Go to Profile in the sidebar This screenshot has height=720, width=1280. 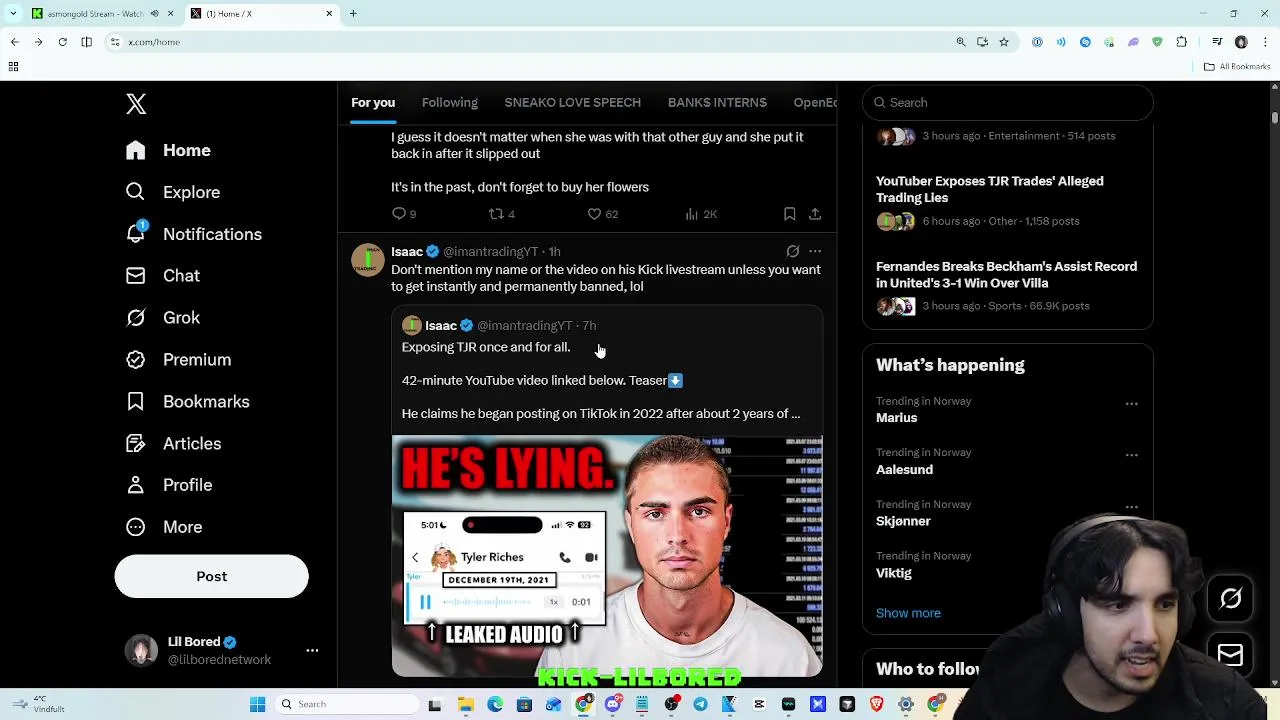point(168,485)
